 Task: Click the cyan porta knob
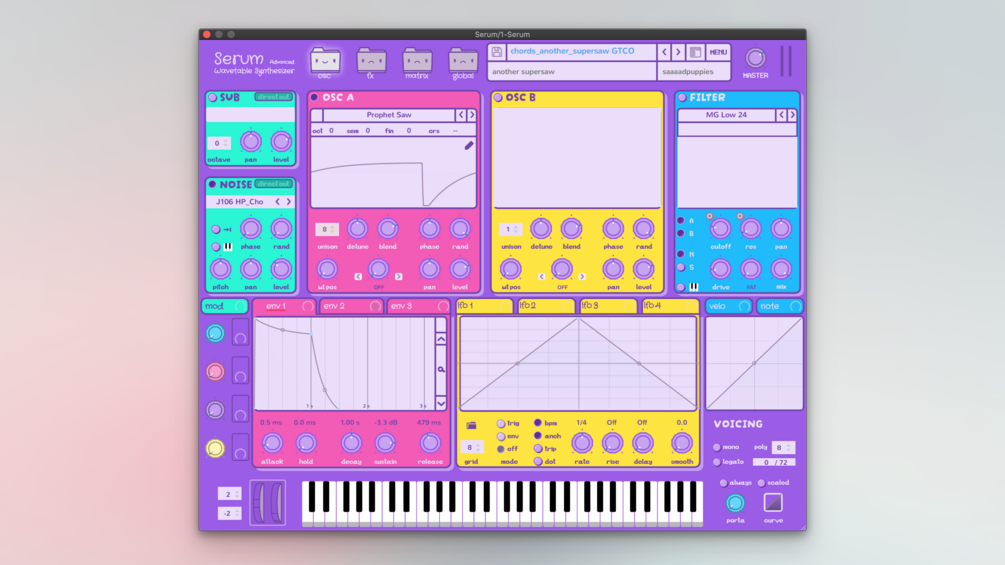(735, 503)
